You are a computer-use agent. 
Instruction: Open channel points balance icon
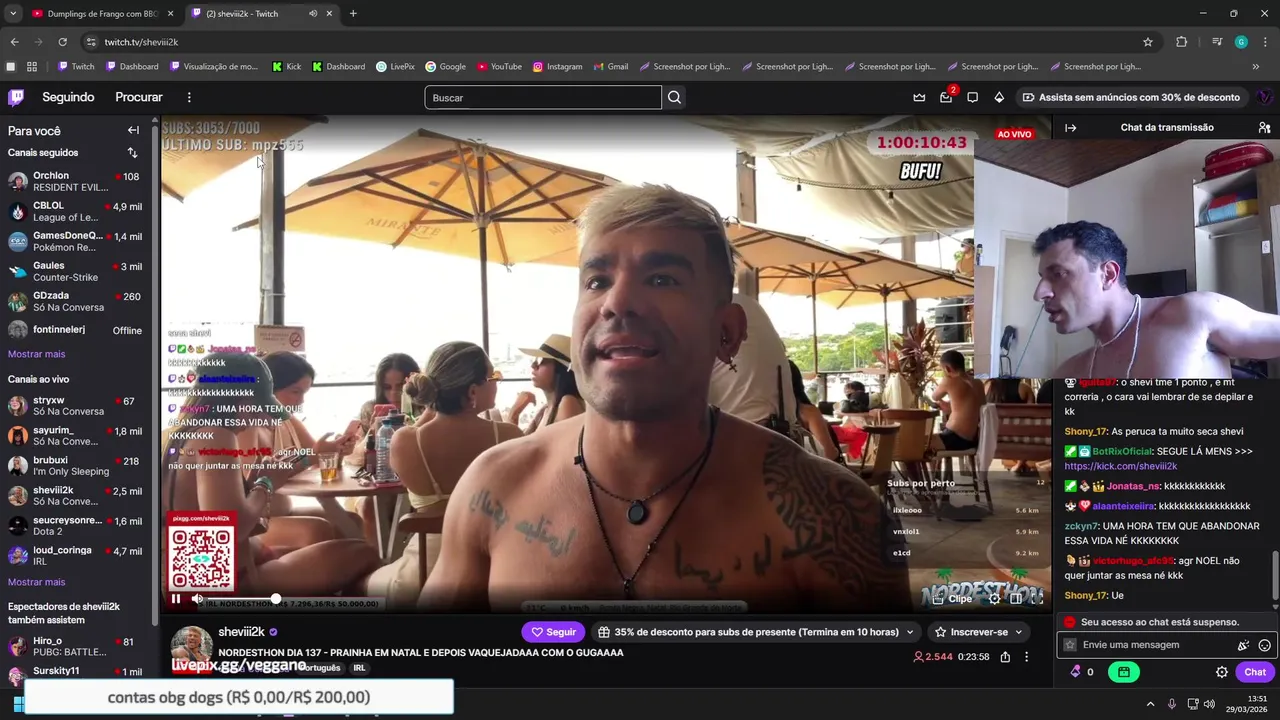(1082, 672)
